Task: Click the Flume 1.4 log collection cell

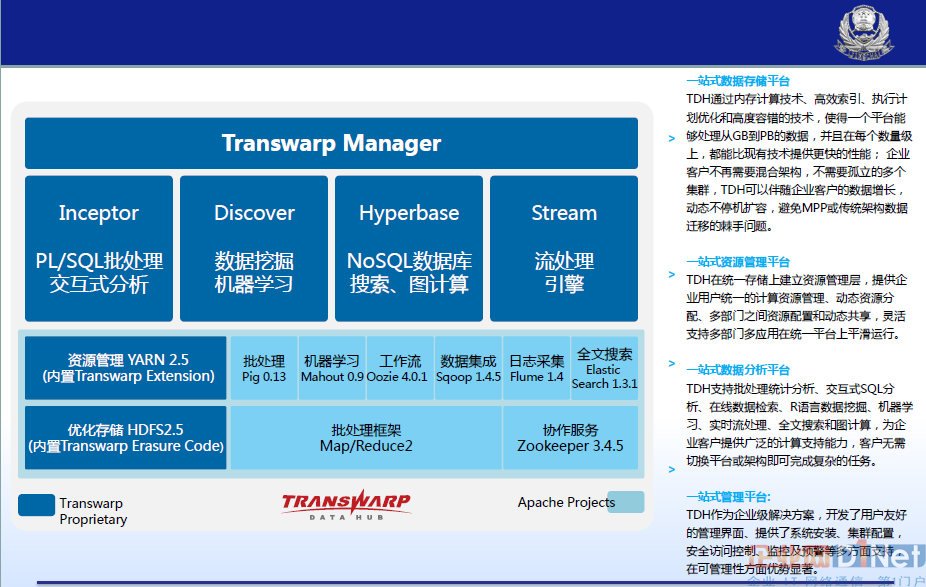Action: tap(536, 368)
